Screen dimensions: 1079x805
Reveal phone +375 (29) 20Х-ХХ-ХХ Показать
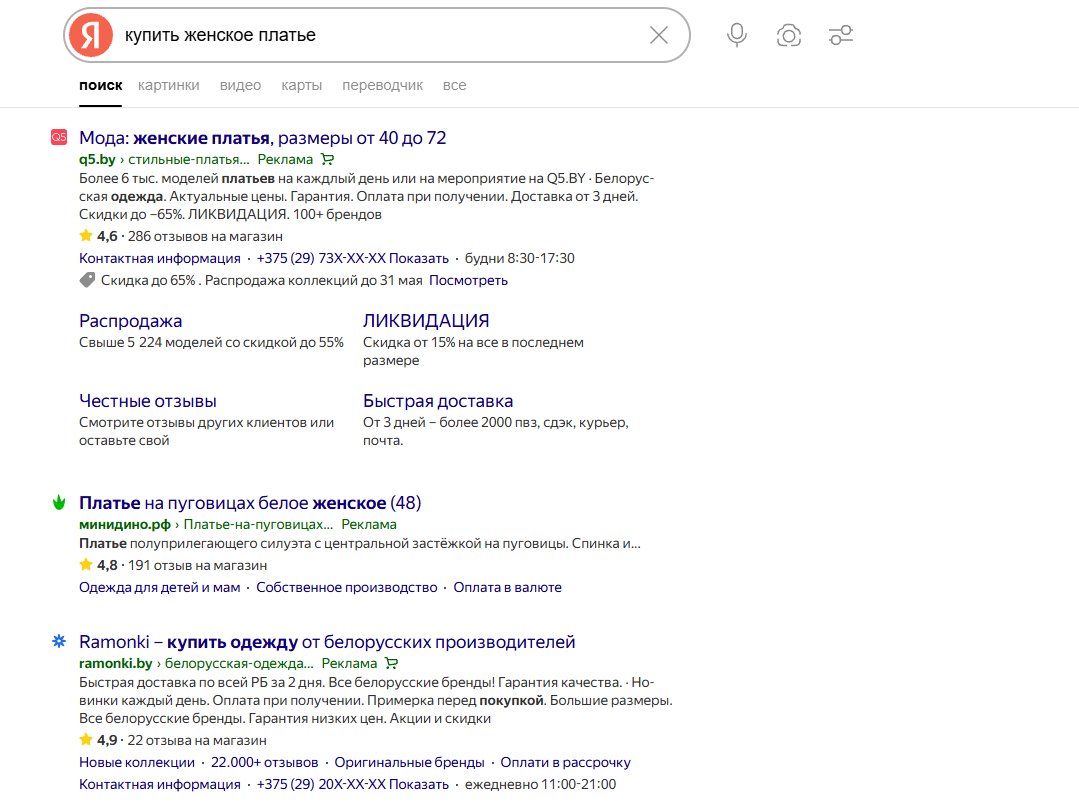coord(352,784)
